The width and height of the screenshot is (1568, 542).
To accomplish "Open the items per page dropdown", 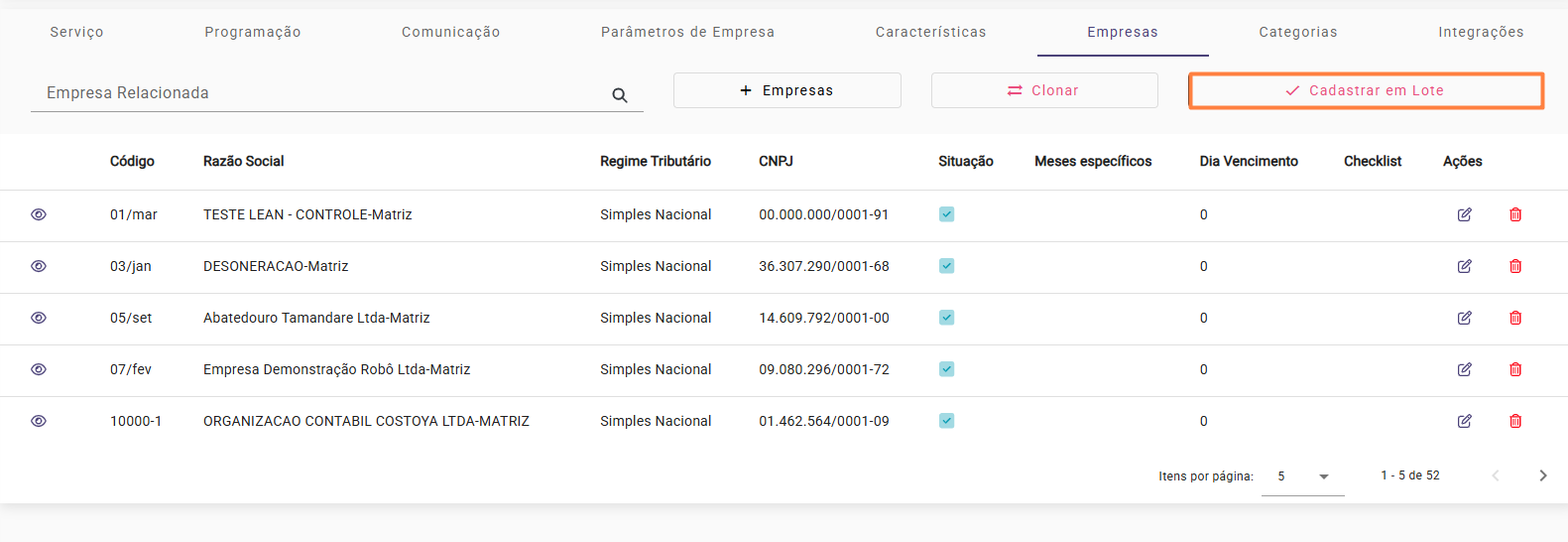I will pos(1303,476).
